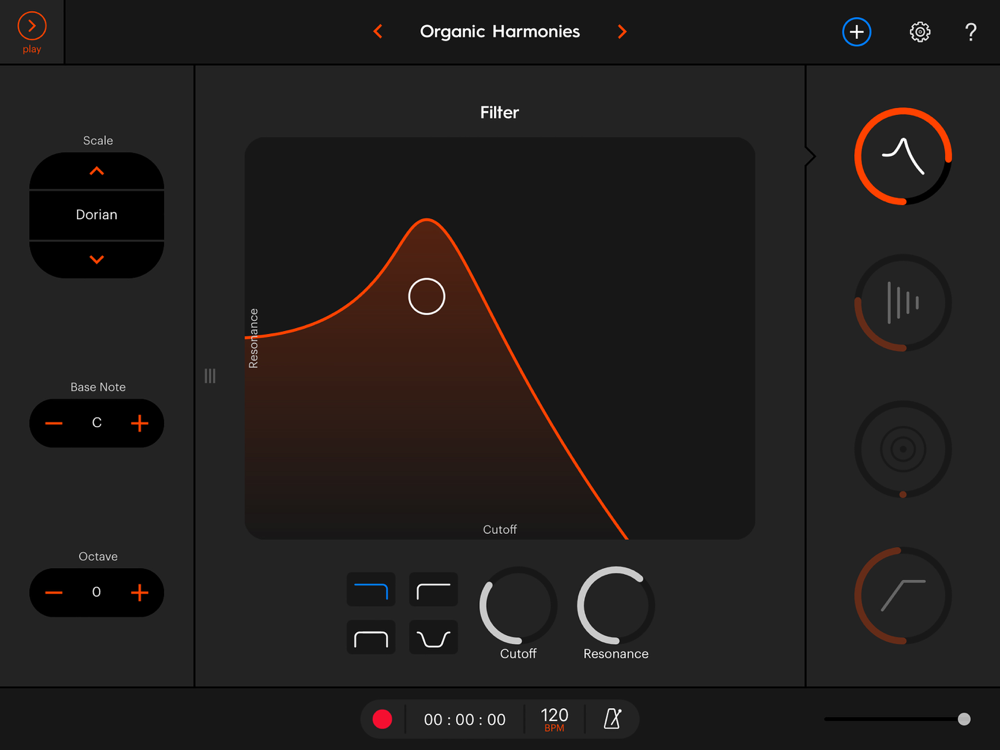Select the notch filter shape
This screenshot has width=1000, height=750.
tap(434, 637)
